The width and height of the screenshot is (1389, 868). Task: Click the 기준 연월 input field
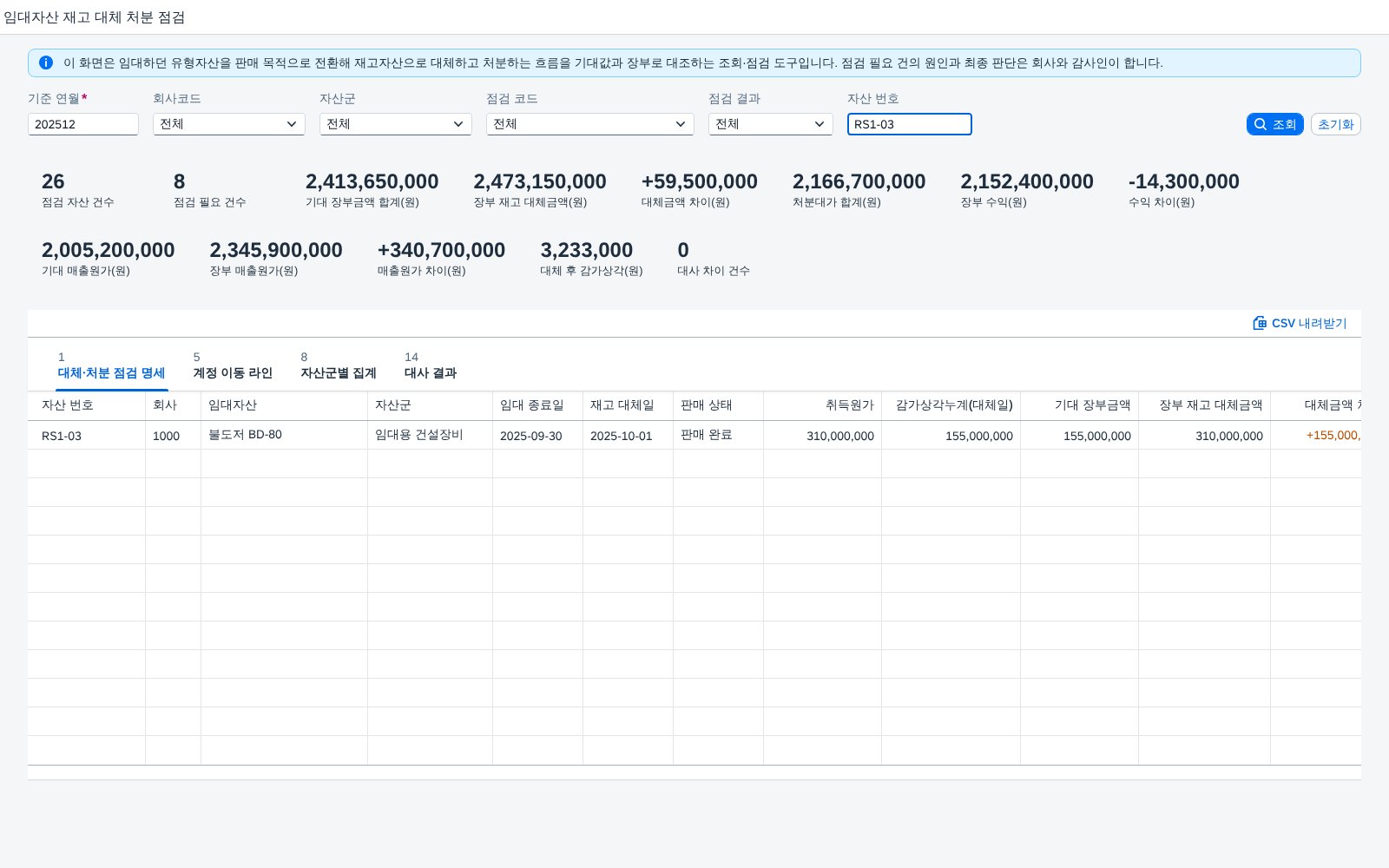[83, 124]
